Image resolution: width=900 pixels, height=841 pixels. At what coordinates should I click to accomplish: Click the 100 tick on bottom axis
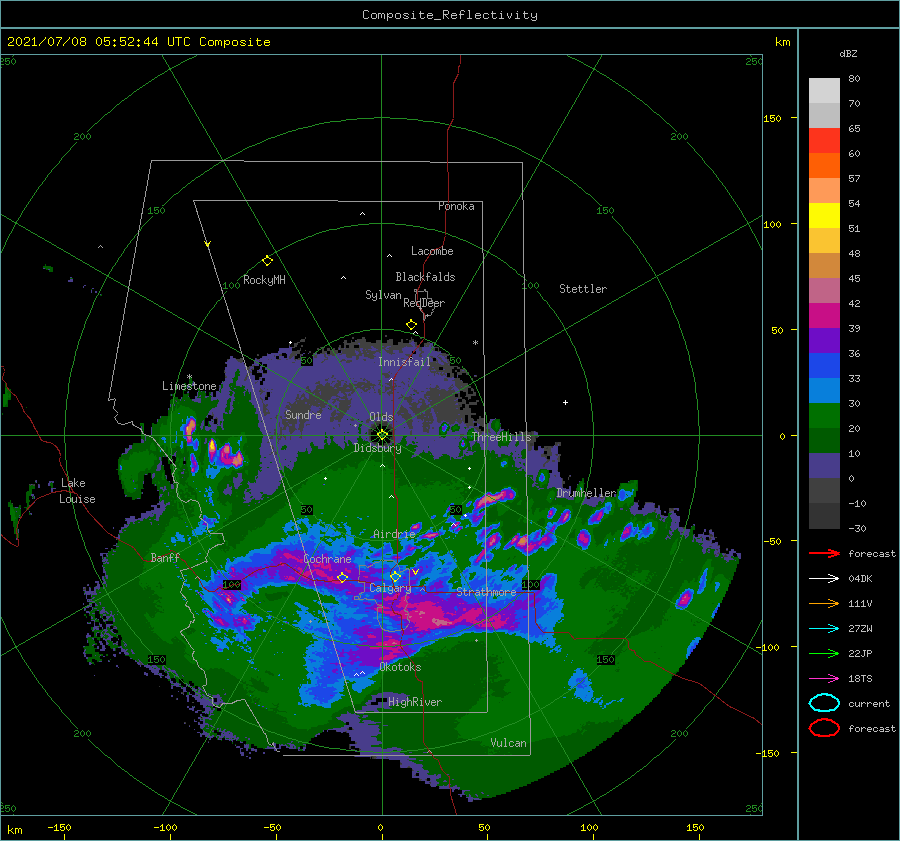(589, 827)
